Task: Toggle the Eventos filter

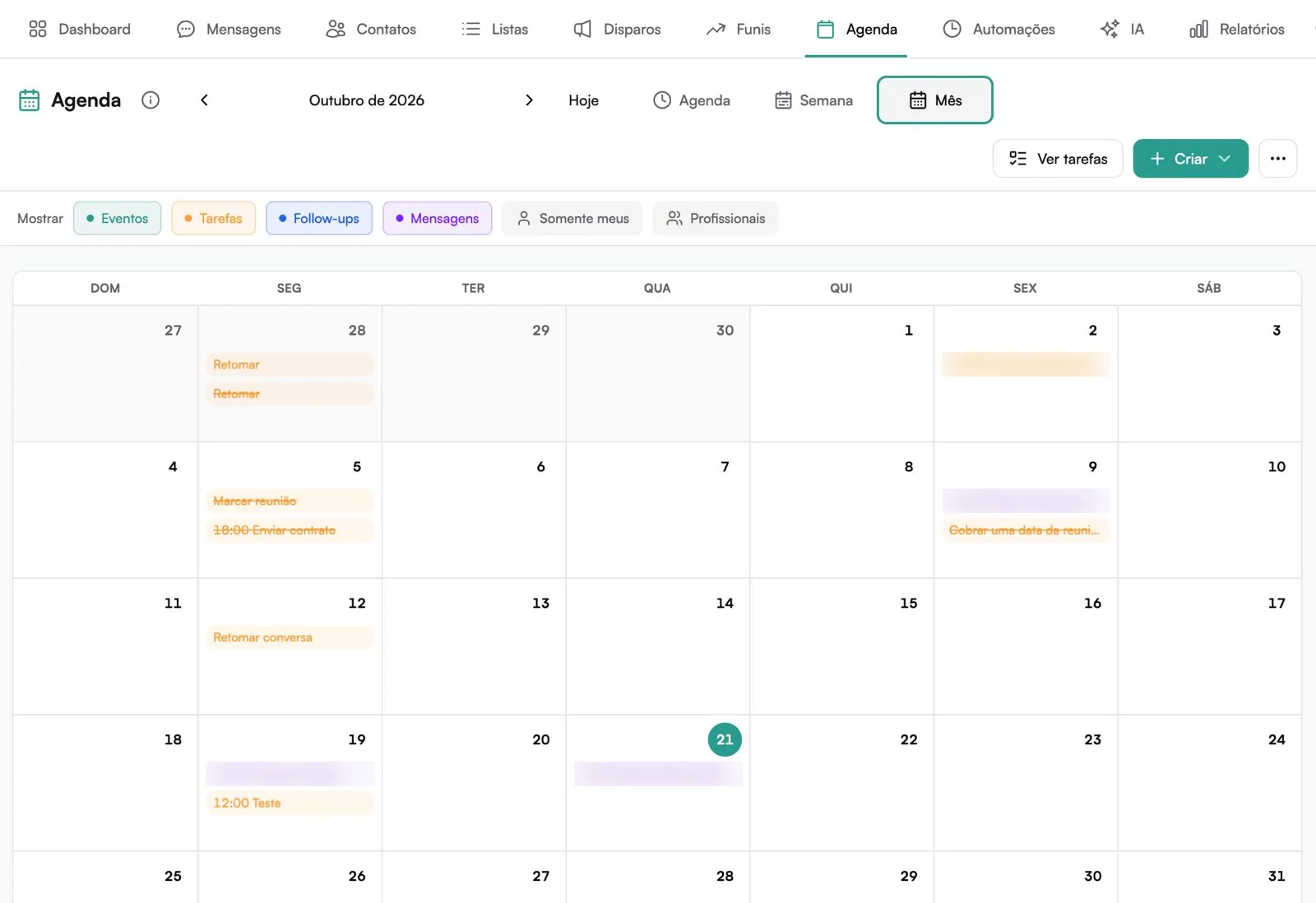Action: tap(117, 218)
